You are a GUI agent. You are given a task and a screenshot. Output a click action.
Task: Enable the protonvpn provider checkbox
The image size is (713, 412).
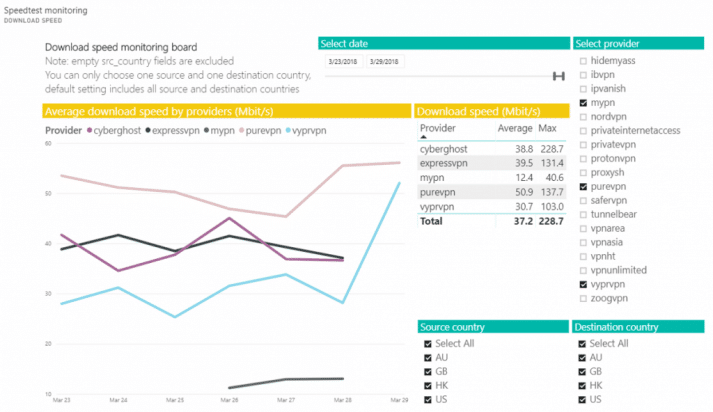583,159
